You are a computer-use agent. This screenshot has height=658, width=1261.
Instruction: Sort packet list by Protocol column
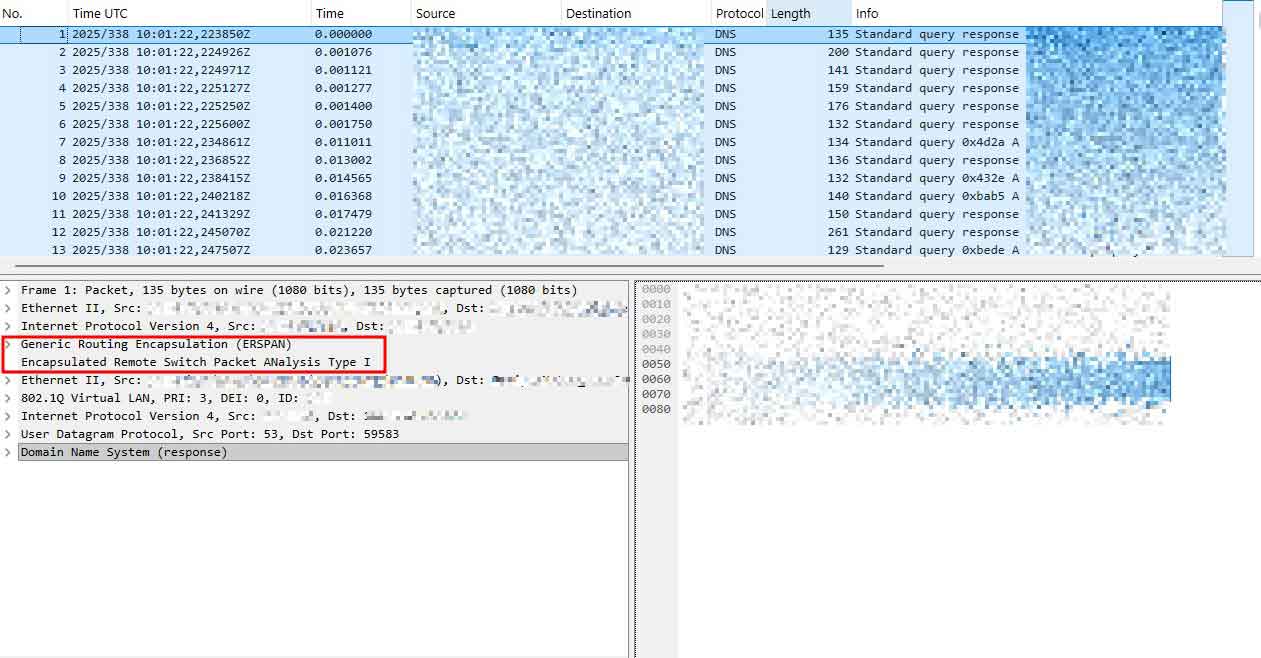point(738,13)
